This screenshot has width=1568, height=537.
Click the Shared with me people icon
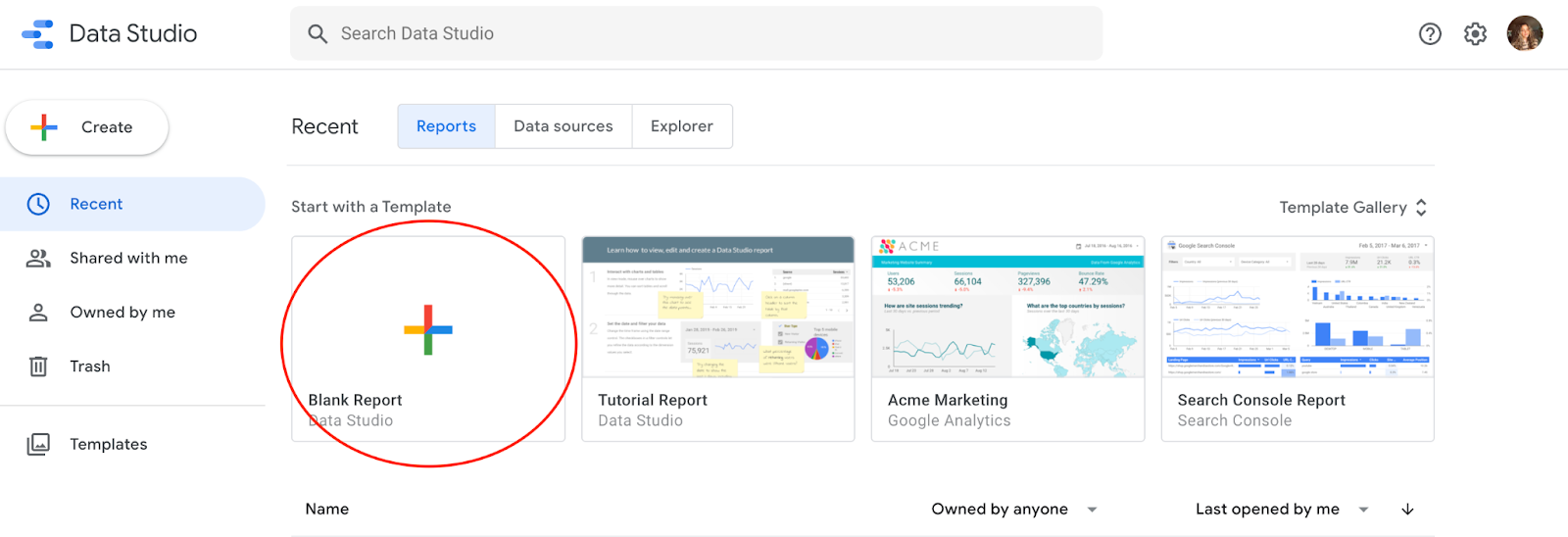pos(38,258)
